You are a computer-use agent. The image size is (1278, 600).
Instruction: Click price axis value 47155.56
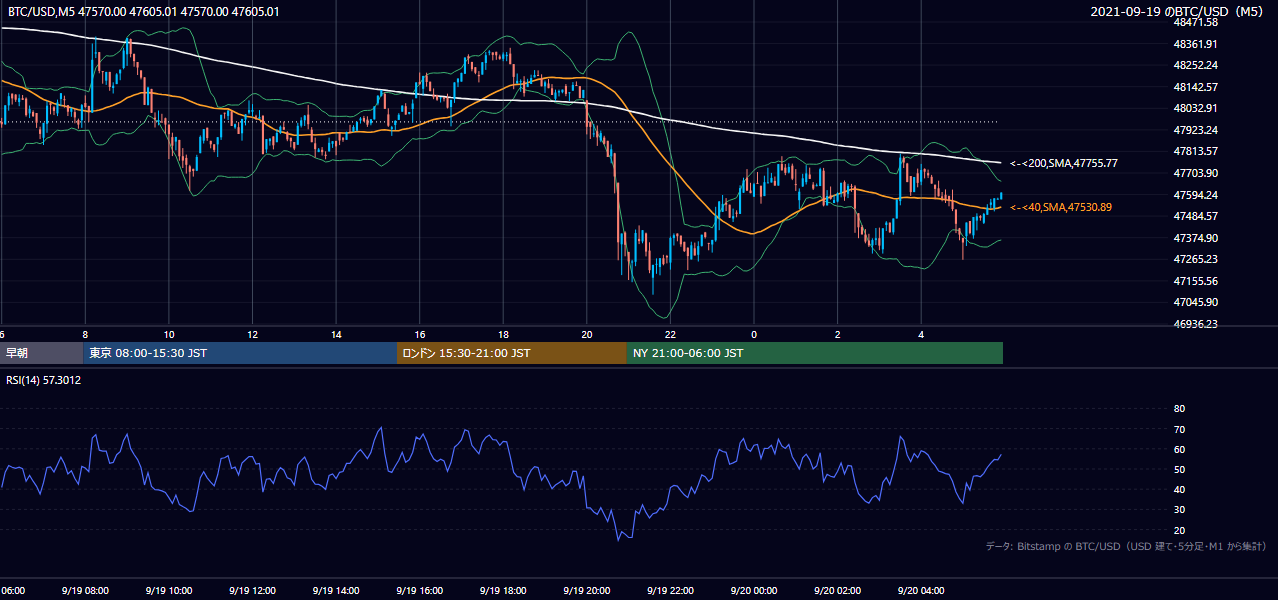click(x=1195, y=281)
